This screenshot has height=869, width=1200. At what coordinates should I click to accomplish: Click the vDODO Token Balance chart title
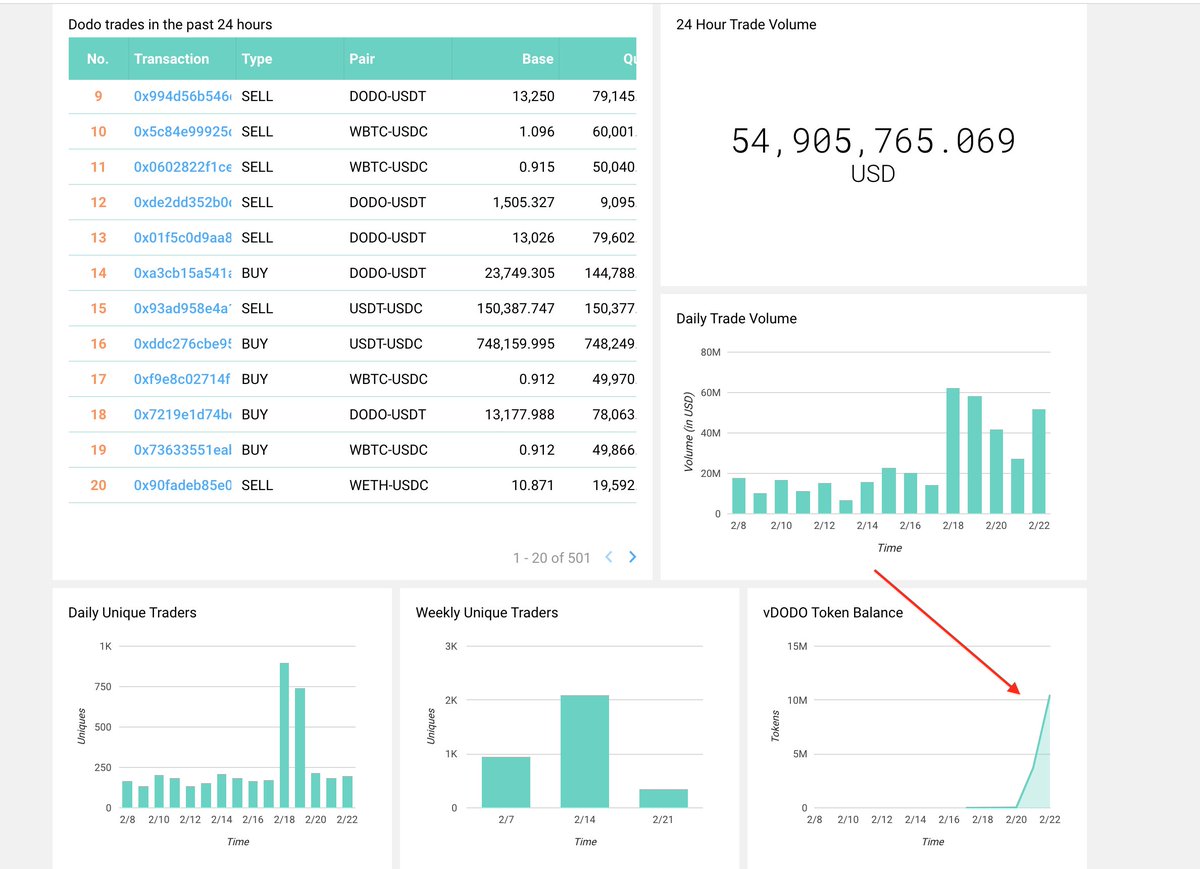pos(833,612)
